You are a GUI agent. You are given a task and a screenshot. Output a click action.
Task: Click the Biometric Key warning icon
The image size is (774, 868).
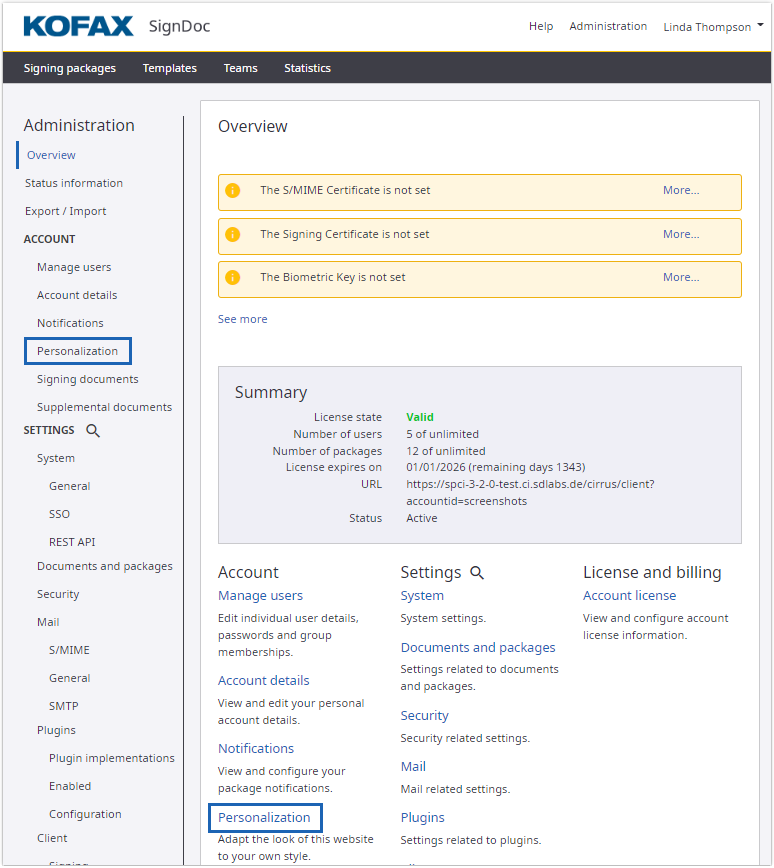[x=233, y=277]
